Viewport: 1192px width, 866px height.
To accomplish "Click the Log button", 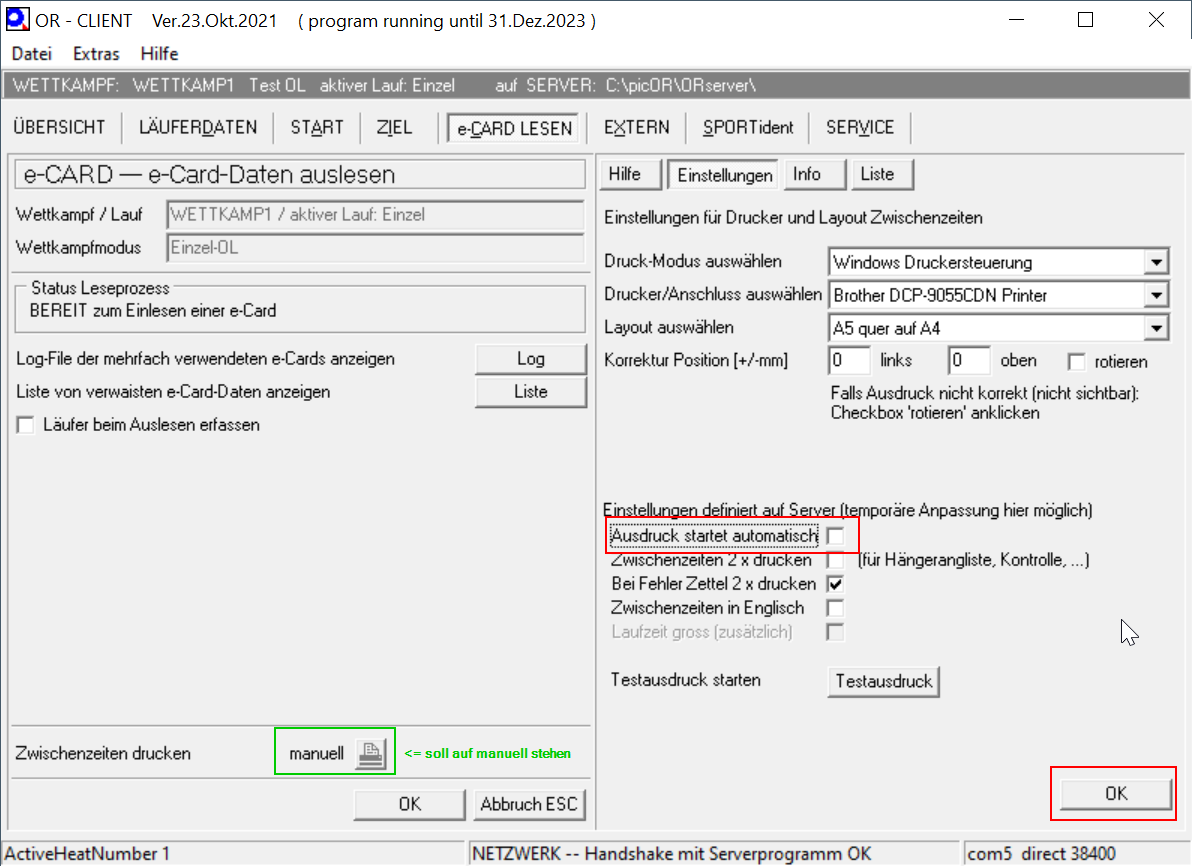I will pyautogui.click(x=530, y=359).
